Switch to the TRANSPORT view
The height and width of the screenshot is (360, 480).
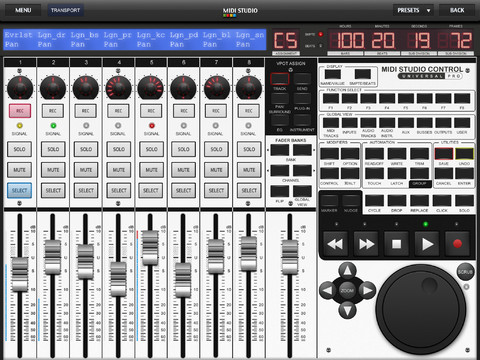(x=65, y=10)
